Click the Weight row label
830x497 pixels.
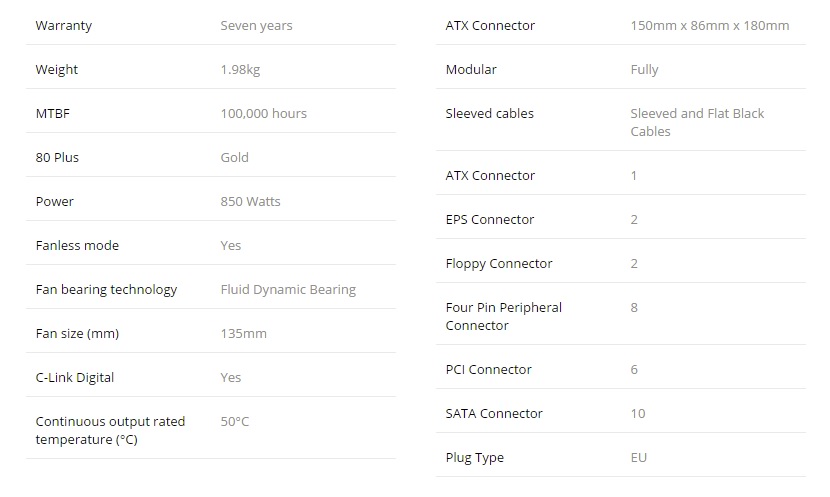(x=56, y=70)
